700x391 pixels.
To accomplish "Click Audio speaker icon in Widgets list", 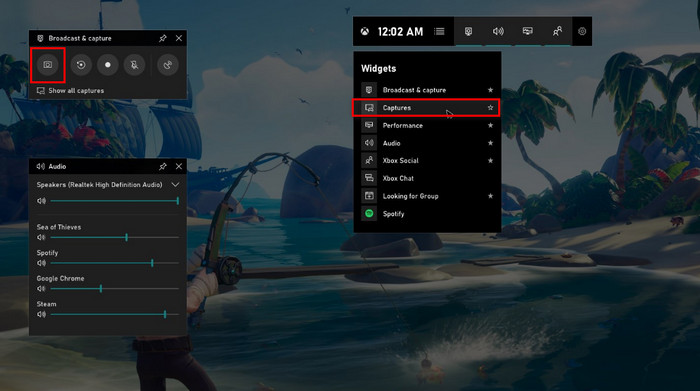I will 369,143.
